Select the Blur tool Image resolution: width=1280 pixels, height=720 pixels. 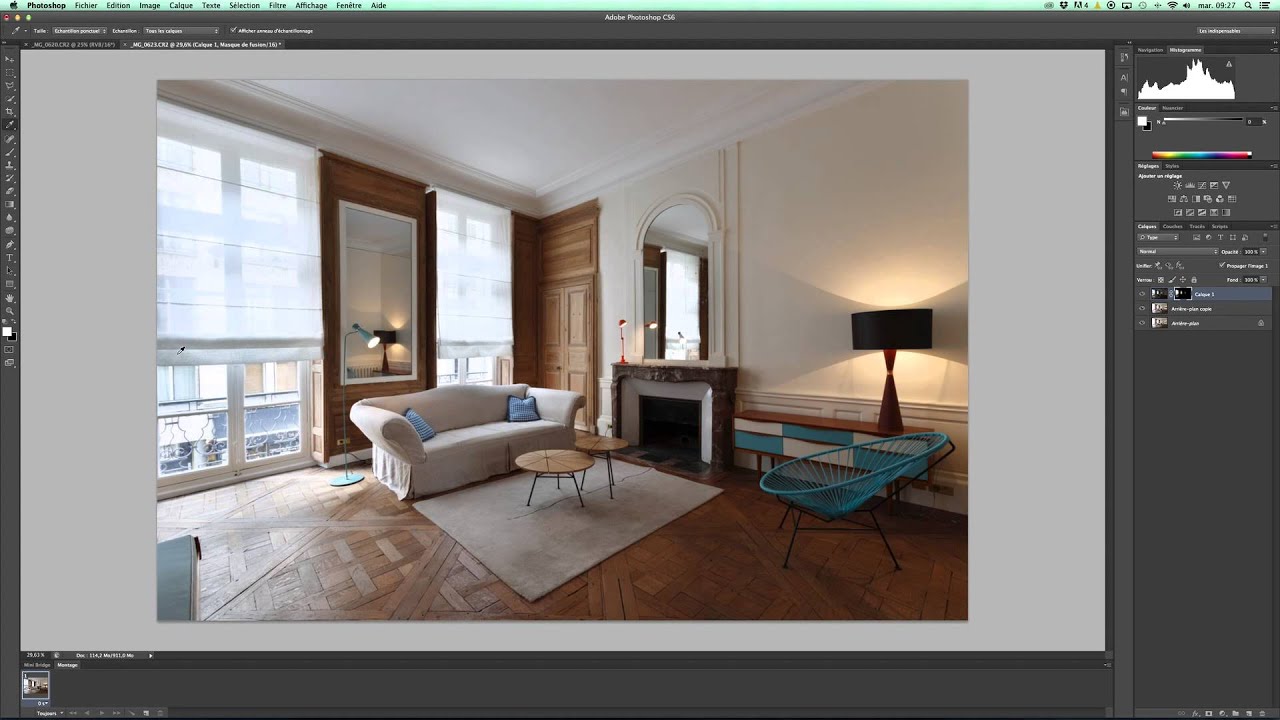click(x=9, y=217)
